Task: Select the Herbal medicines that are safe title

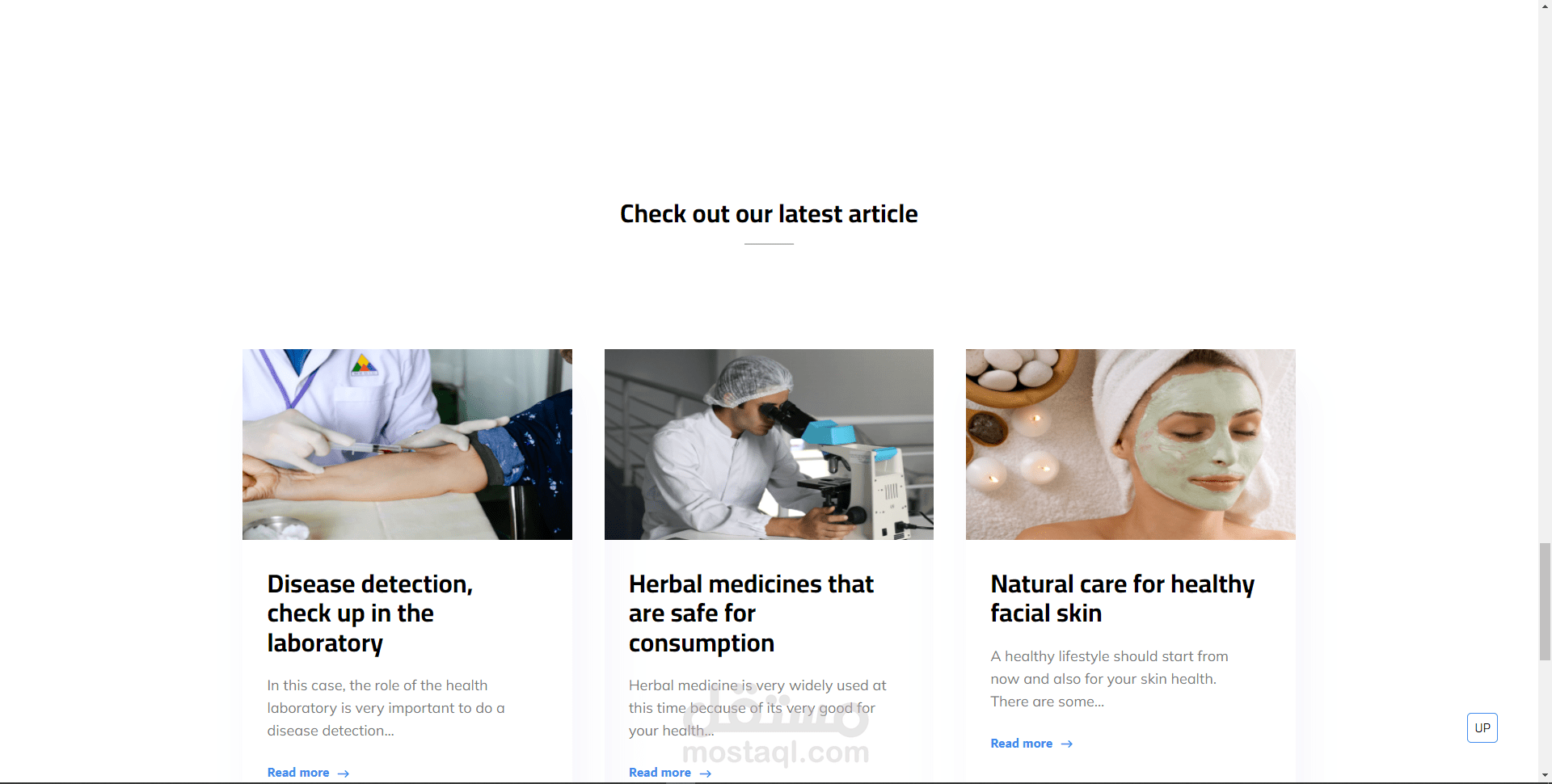Action: (x=751, y=613)
